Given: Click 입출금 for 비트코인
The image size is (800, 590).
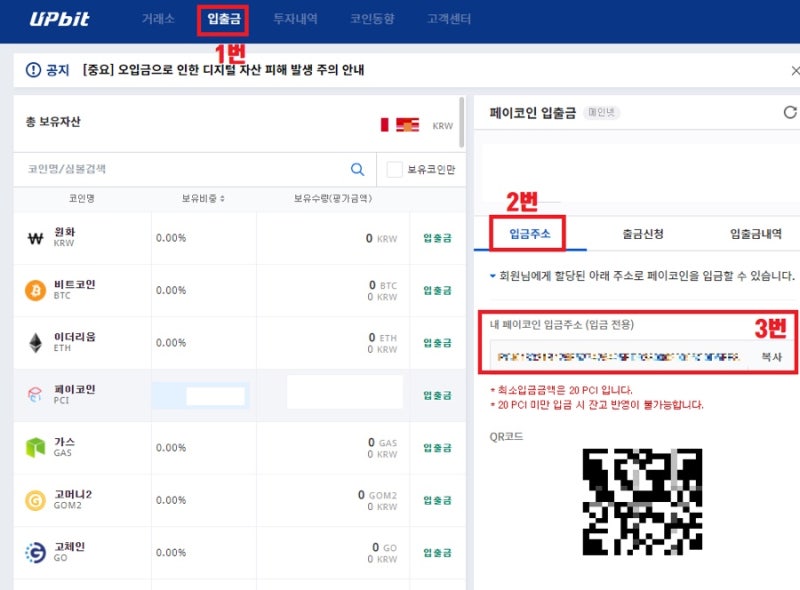Looking at the screenshot, I should [437, 290].
